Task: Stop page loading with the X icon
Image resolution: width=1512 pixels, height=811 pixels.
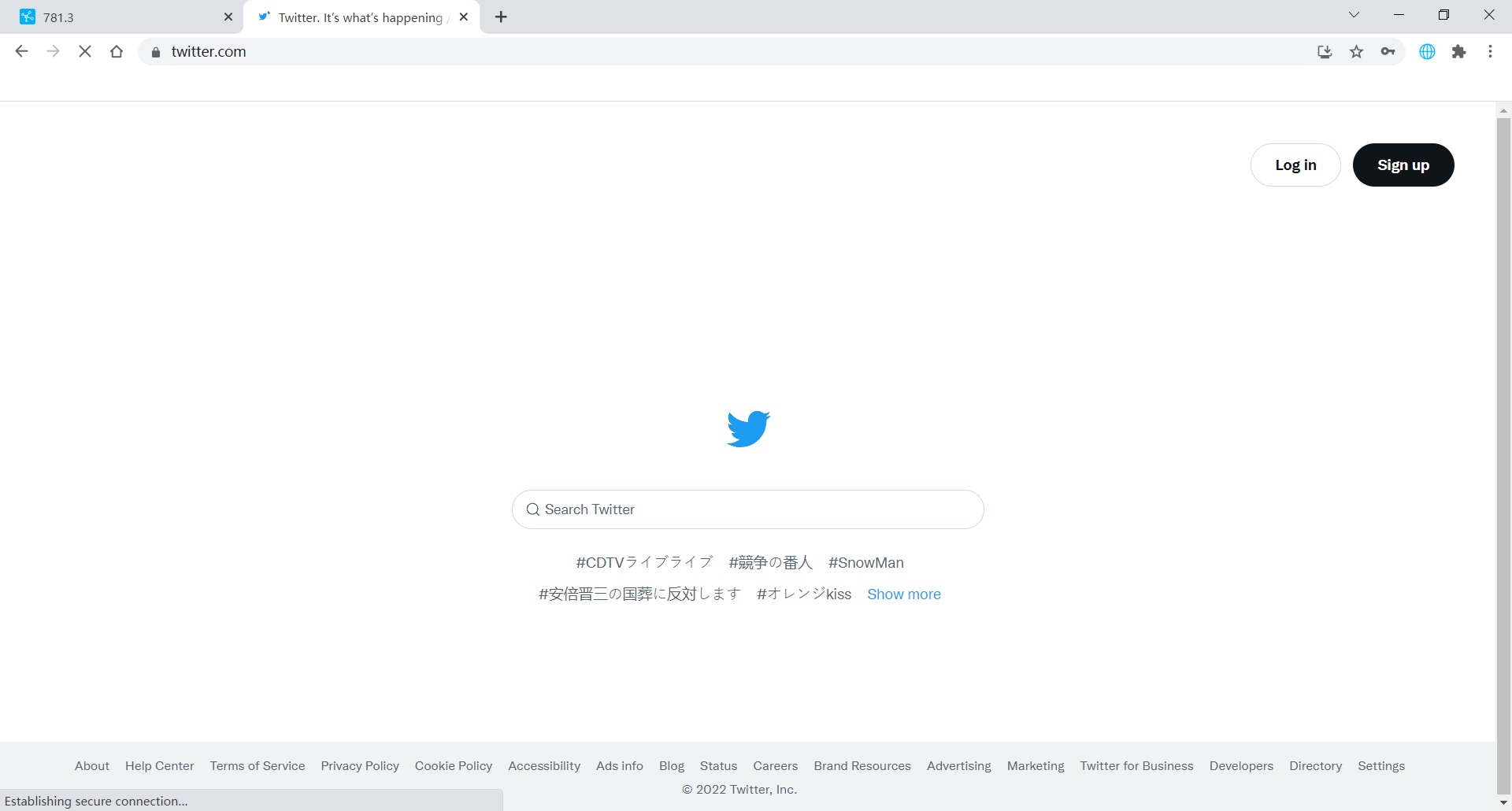Action: pos(85,52)
